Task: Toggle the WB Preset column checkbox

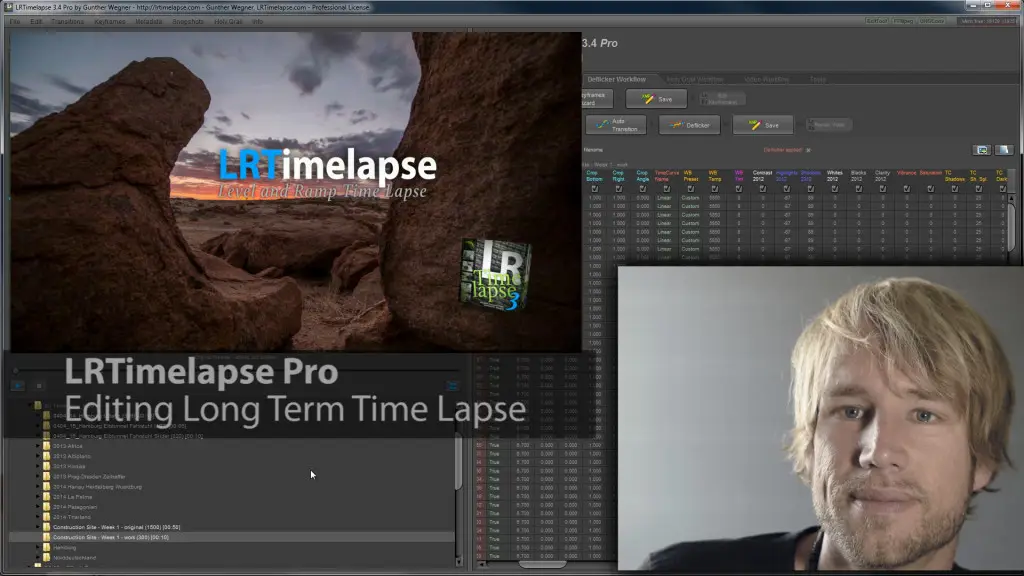Action: pyautogui.click(x=690, y=189)
